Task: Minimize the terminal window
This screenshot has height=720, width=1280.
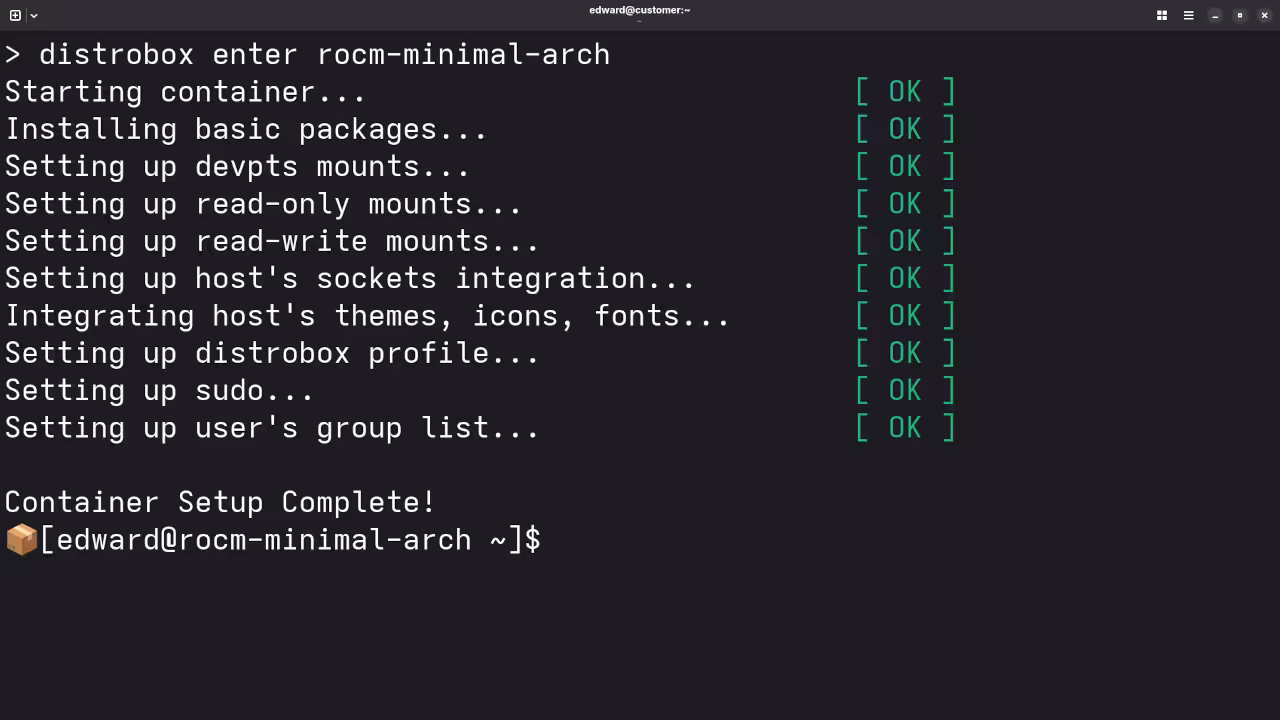Action: pos(1215,15)
